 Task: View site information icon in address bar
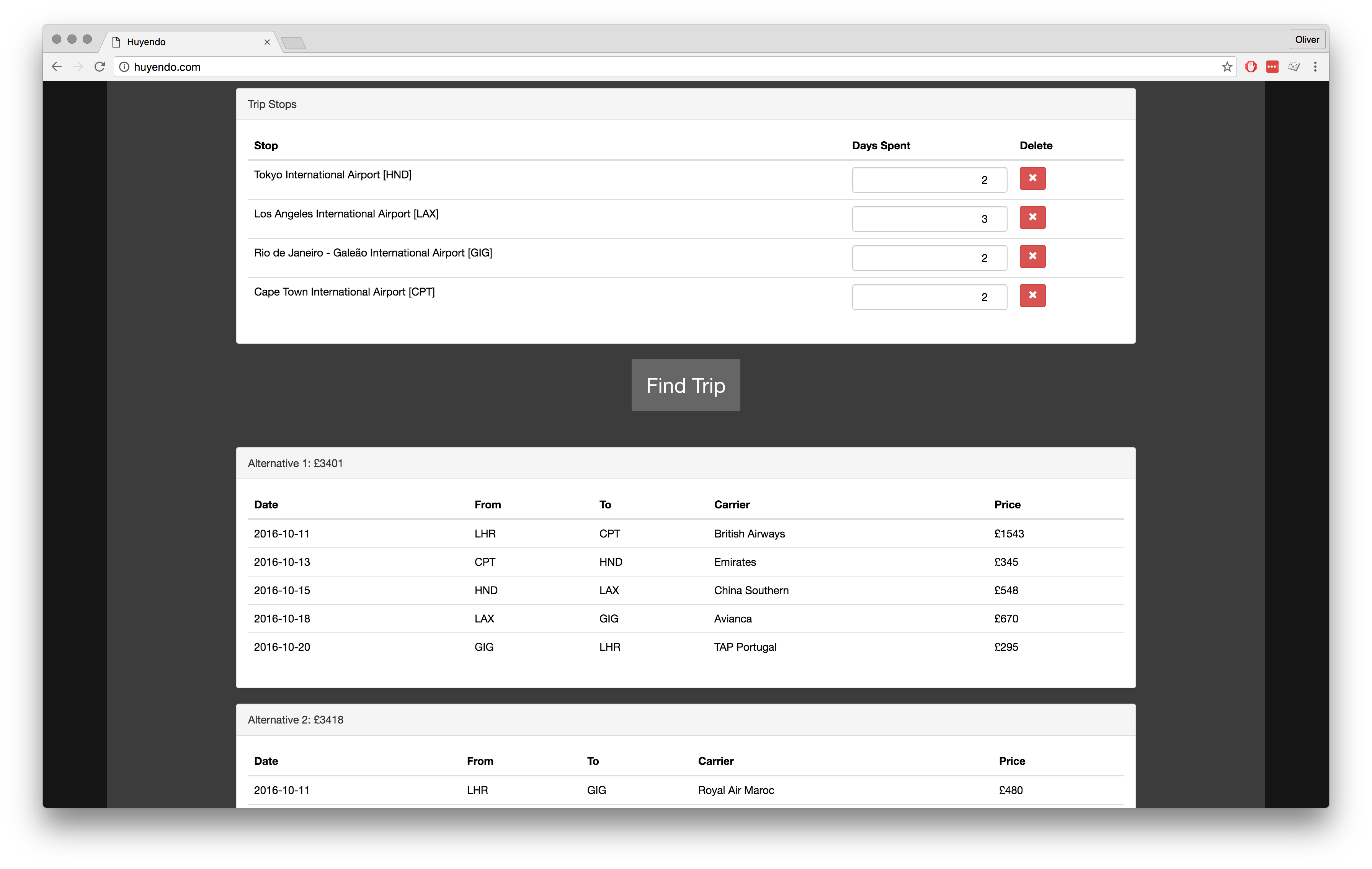click(x=124, y=67)
